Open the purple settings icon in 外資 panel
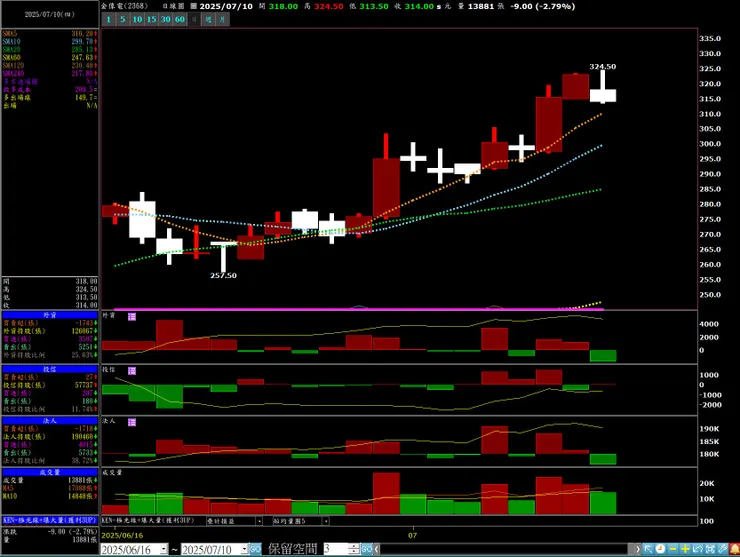 (132, 317)
